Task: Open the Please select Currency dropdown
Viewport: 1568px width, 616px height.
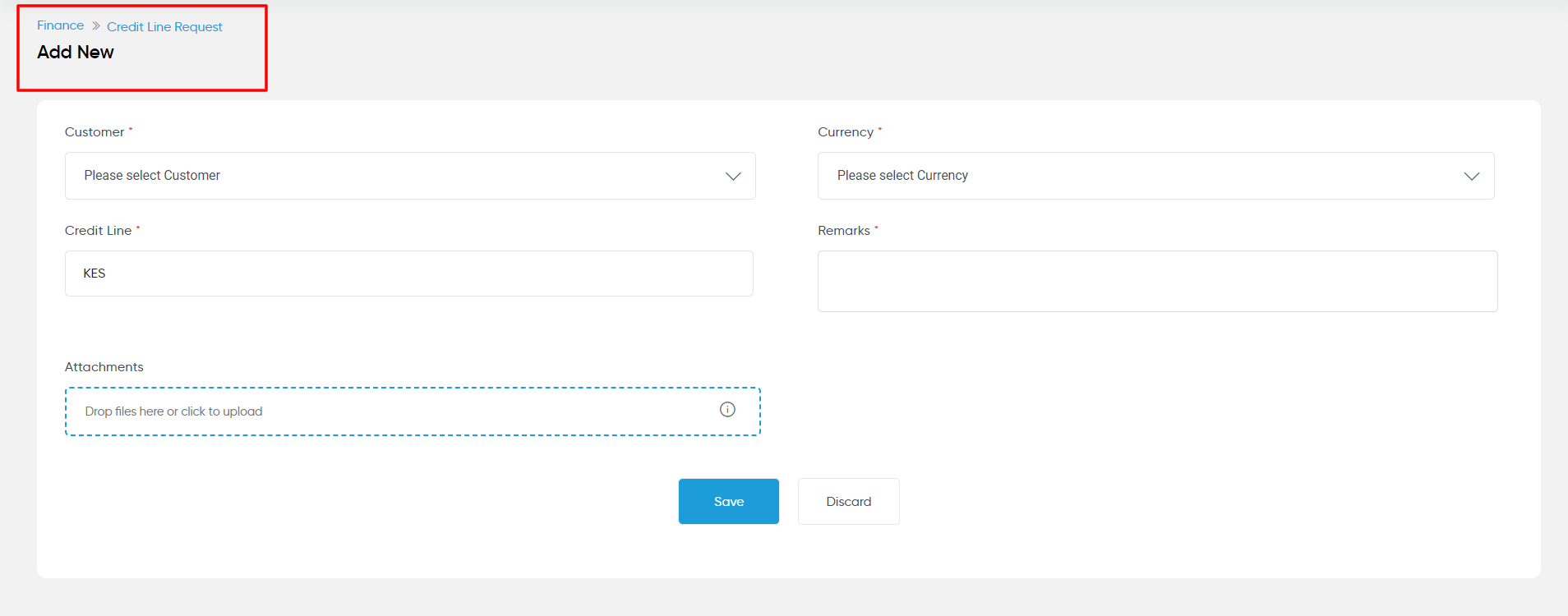Action: [1155, 176]
